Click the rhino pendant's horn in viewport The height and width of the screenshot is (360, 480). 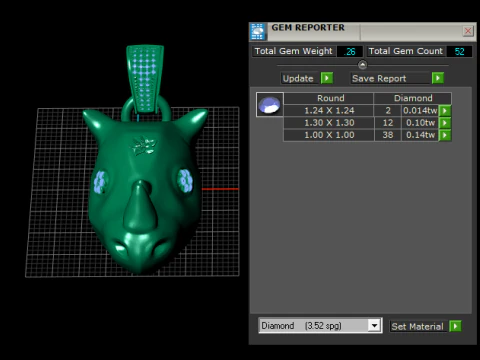(x=140, y=207)
